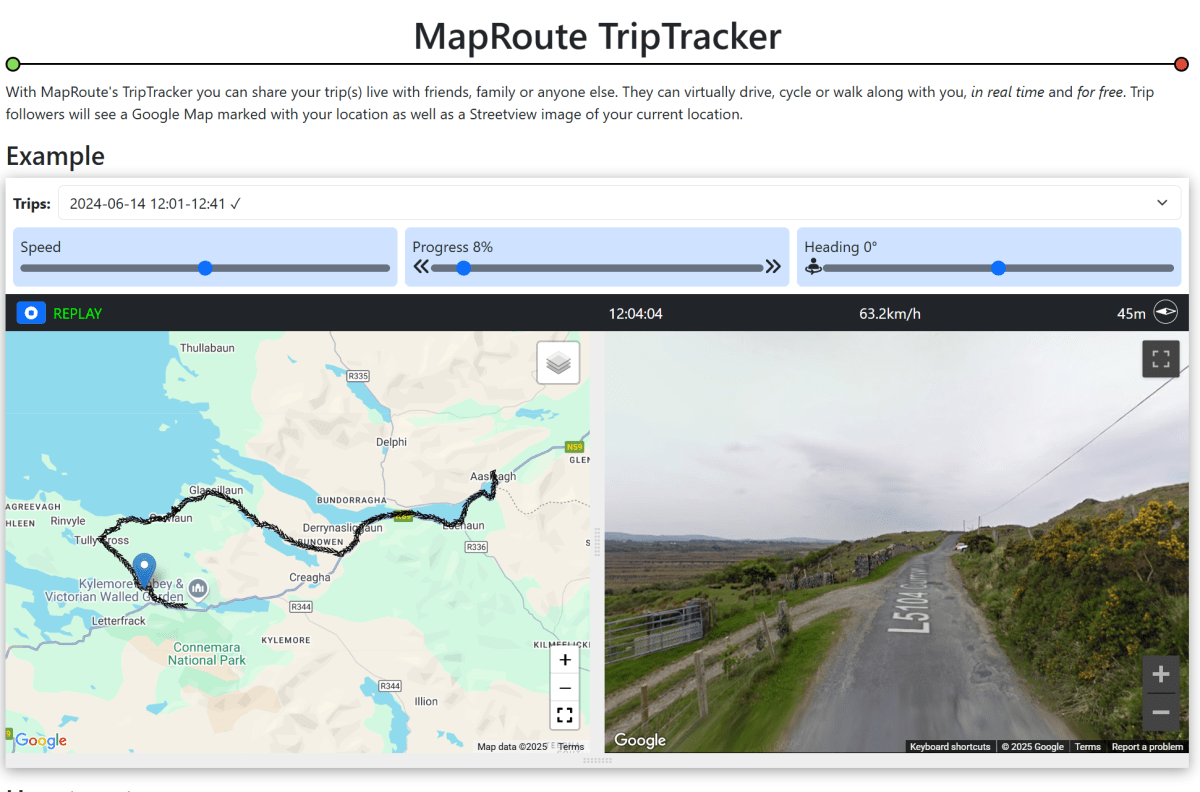Viewport: 1200px width, 792px height.
Task: Click the Progress 8% label
Action: (452, 247)
